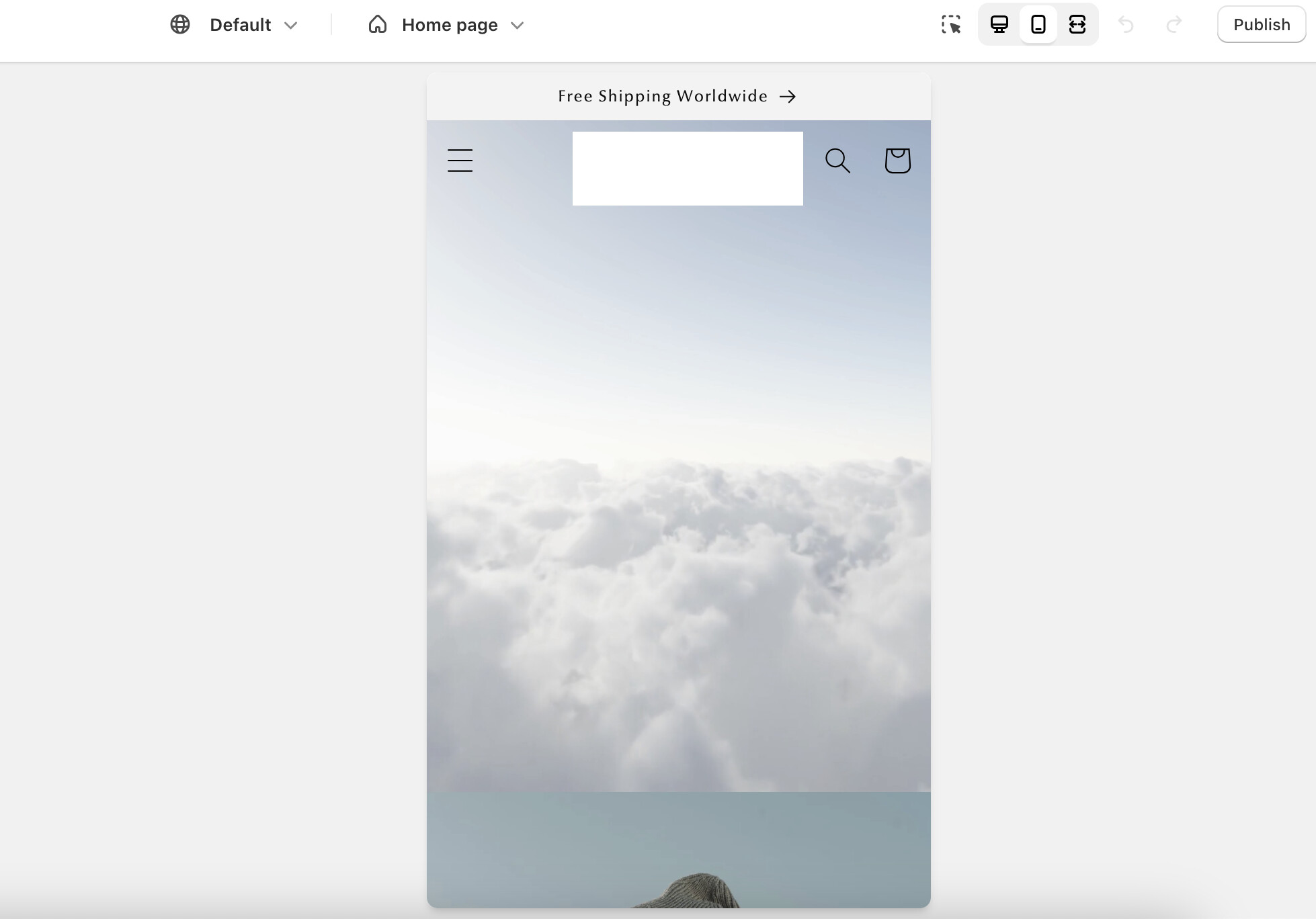Expand the Home page template selector
This screenshot has width=1316, height=919.
coord(462,25)
